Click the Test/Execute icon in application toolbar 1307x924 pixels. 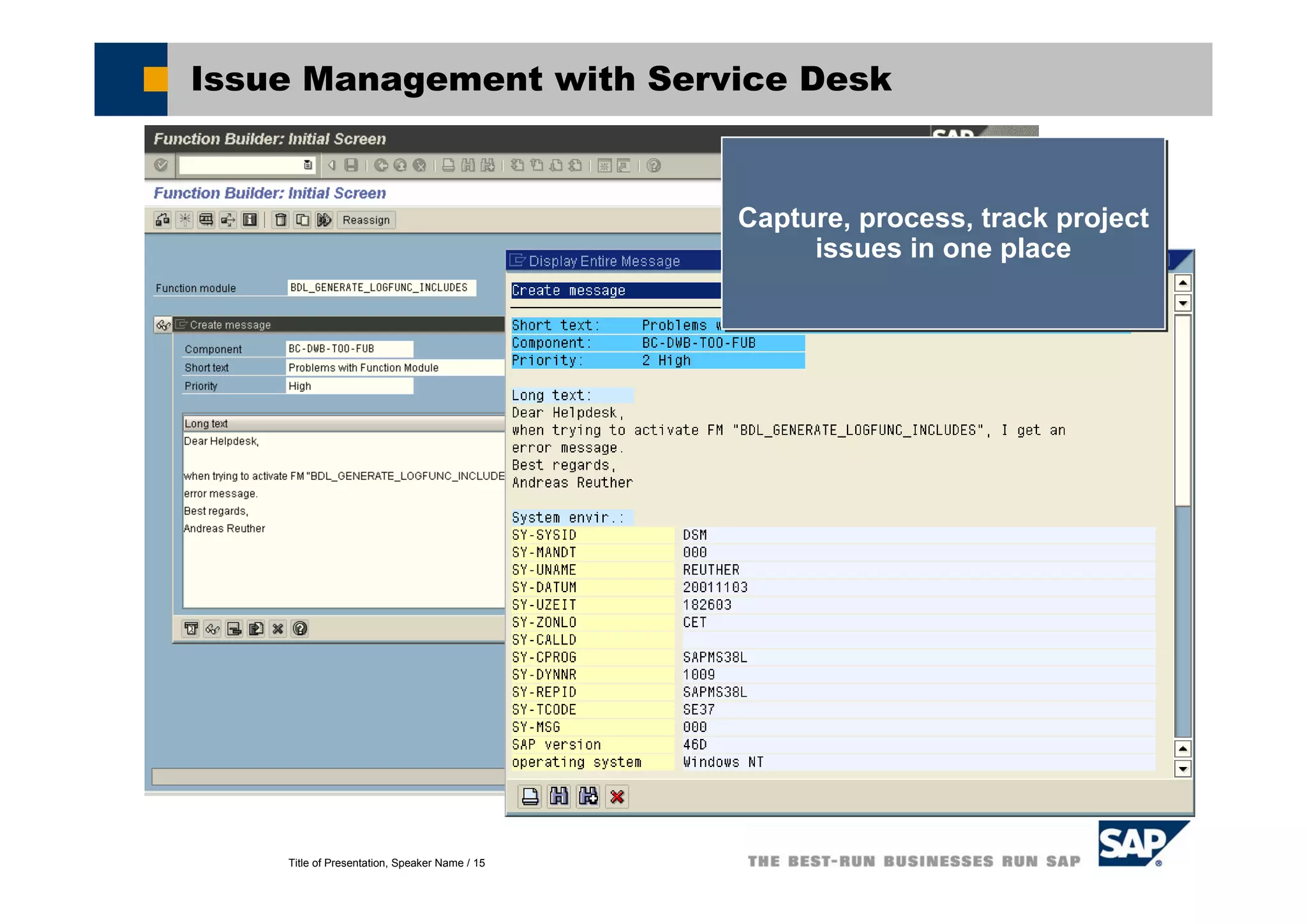(x=206, y=220)
